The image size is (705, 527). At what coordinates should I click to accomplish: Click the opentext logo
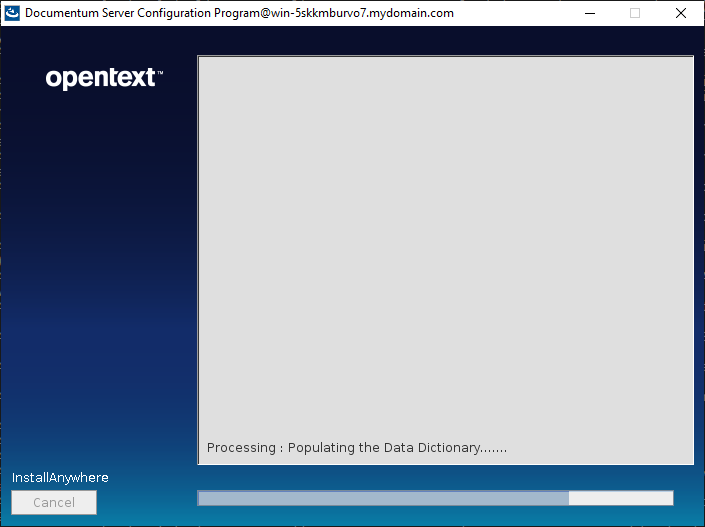104,78
